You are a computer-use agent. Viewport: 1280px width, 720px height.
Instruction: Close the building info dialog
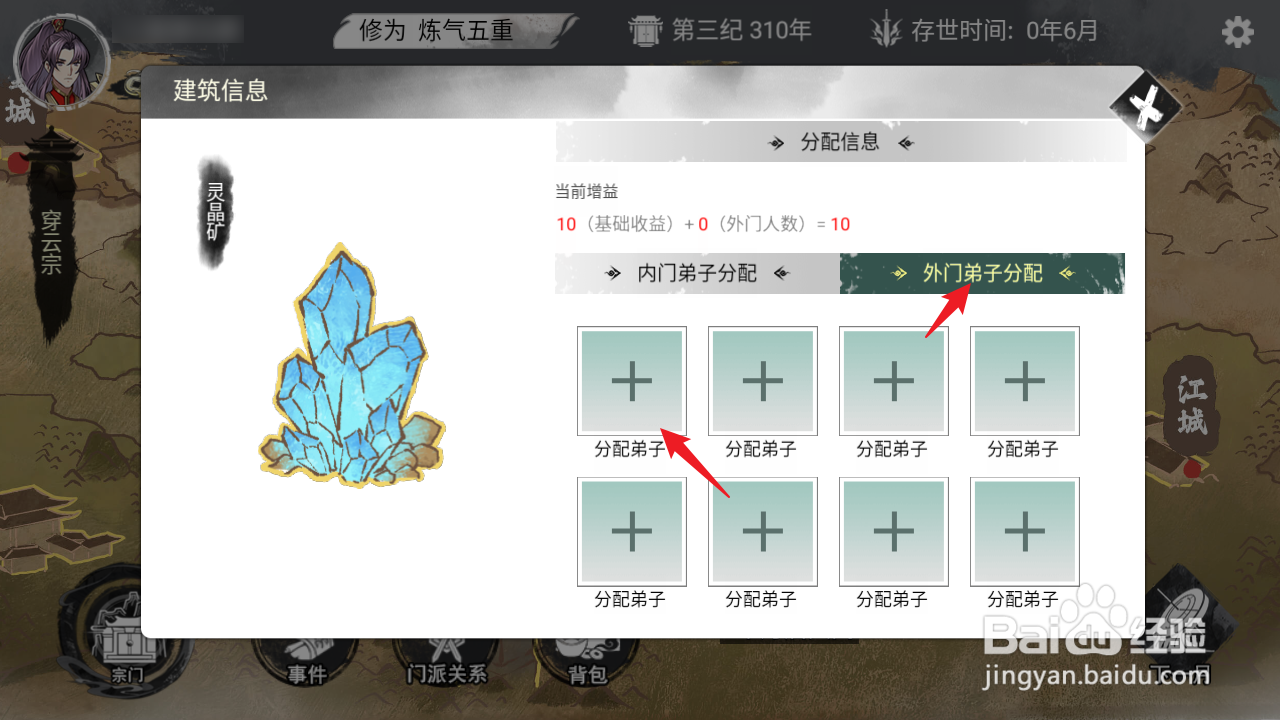pyautogui.click(x=1148, y=106)
